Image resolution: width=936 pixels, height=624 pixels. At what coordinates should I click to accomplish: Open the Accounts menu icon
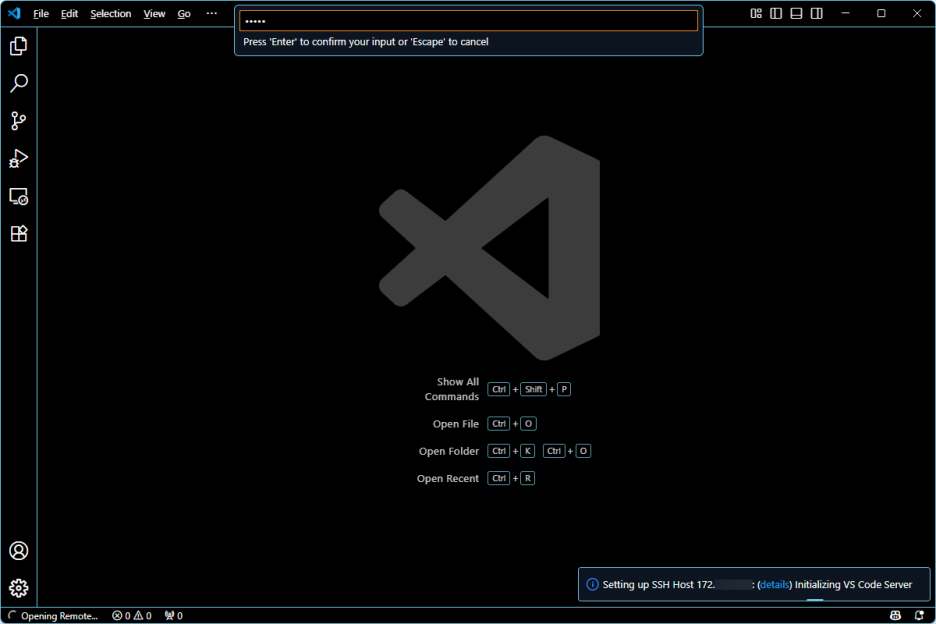pyautogui.click(x=19, y=551)
